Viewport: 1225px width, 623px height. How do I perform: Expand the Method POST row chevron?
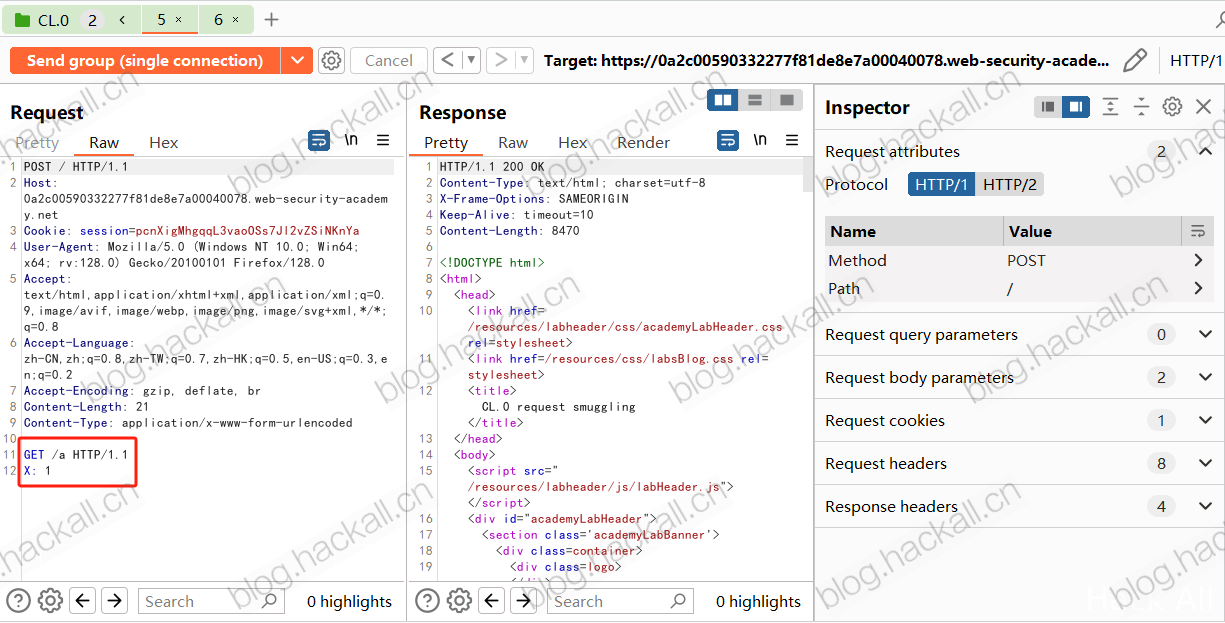click(x=1198, y=260)
